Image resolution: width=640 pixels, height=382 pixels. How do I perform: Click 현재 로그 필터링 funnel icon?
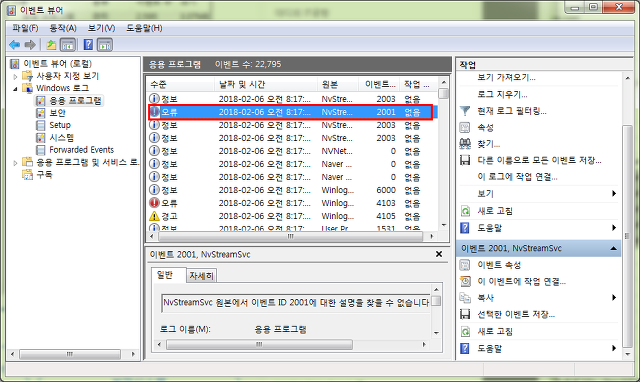(x=465, y=111)
